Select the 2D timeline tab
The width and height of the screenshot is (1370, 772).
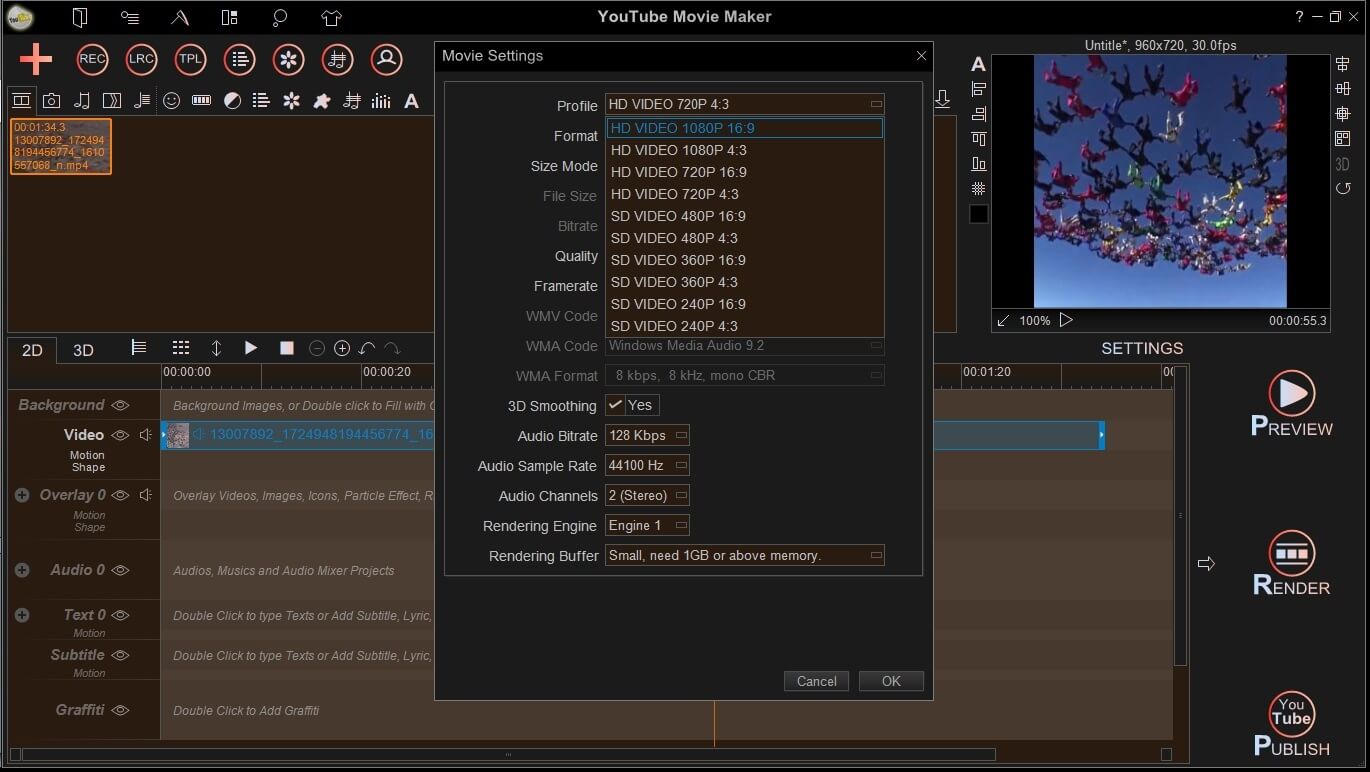click(x=31, y=350)
